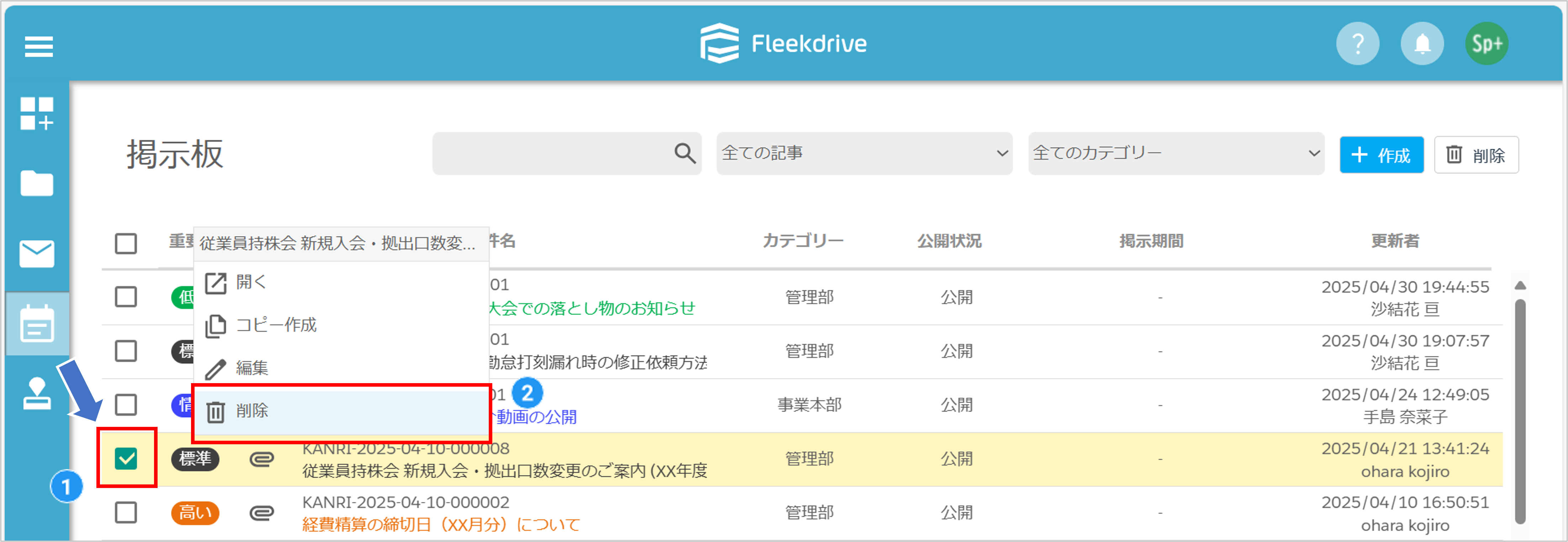Screen dimensions: 1568x542
Task: Expand the 全てのカテゴリー dropdown
Action: pos(1176,153)
